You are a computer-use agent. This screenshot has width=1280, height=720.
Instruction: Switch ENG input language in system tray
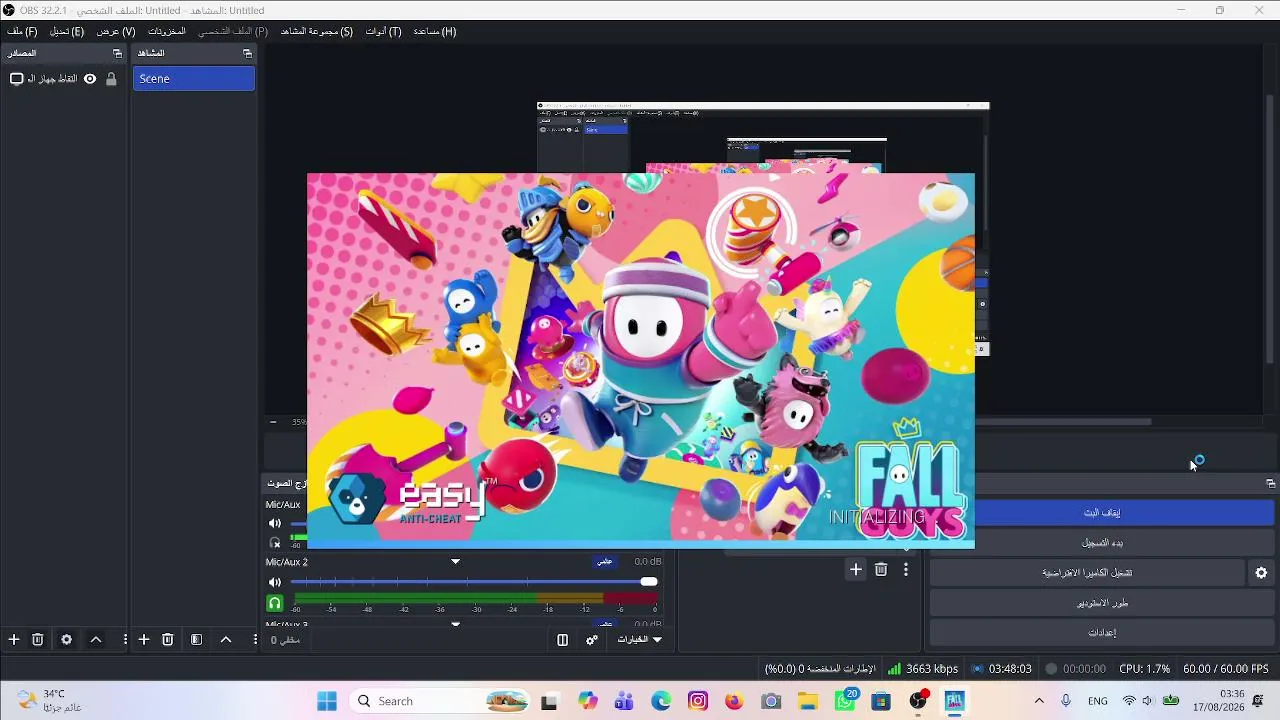[1097, 701]
